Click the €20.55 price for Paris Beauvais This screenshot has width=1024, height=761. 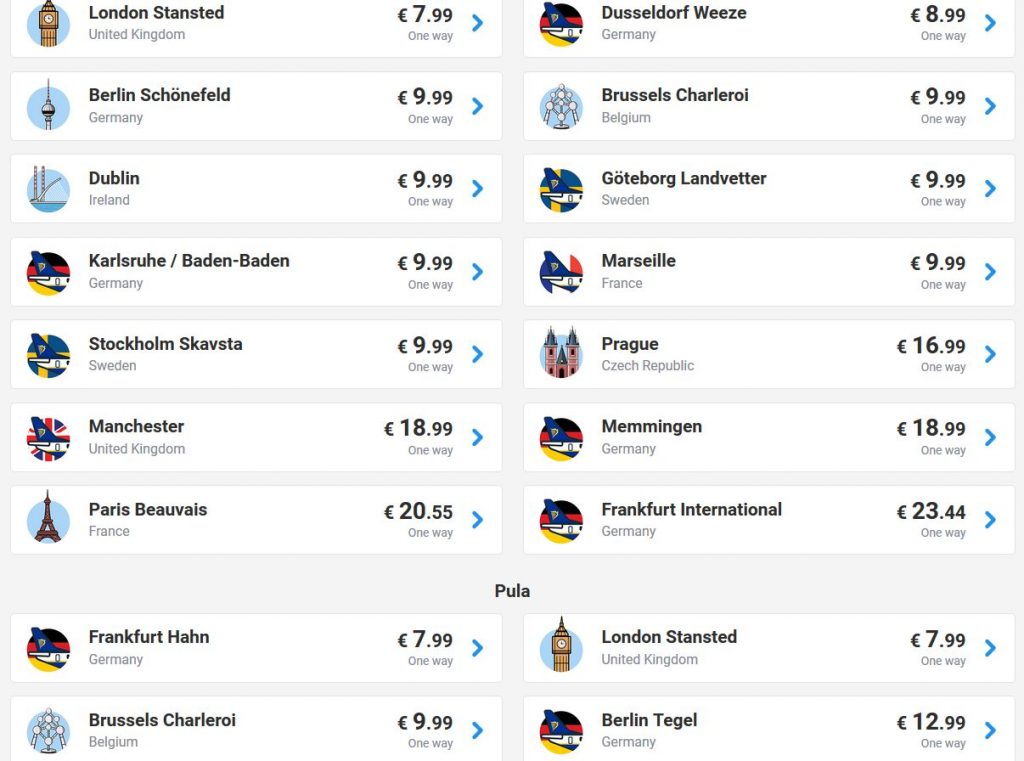tap(425, 511)
